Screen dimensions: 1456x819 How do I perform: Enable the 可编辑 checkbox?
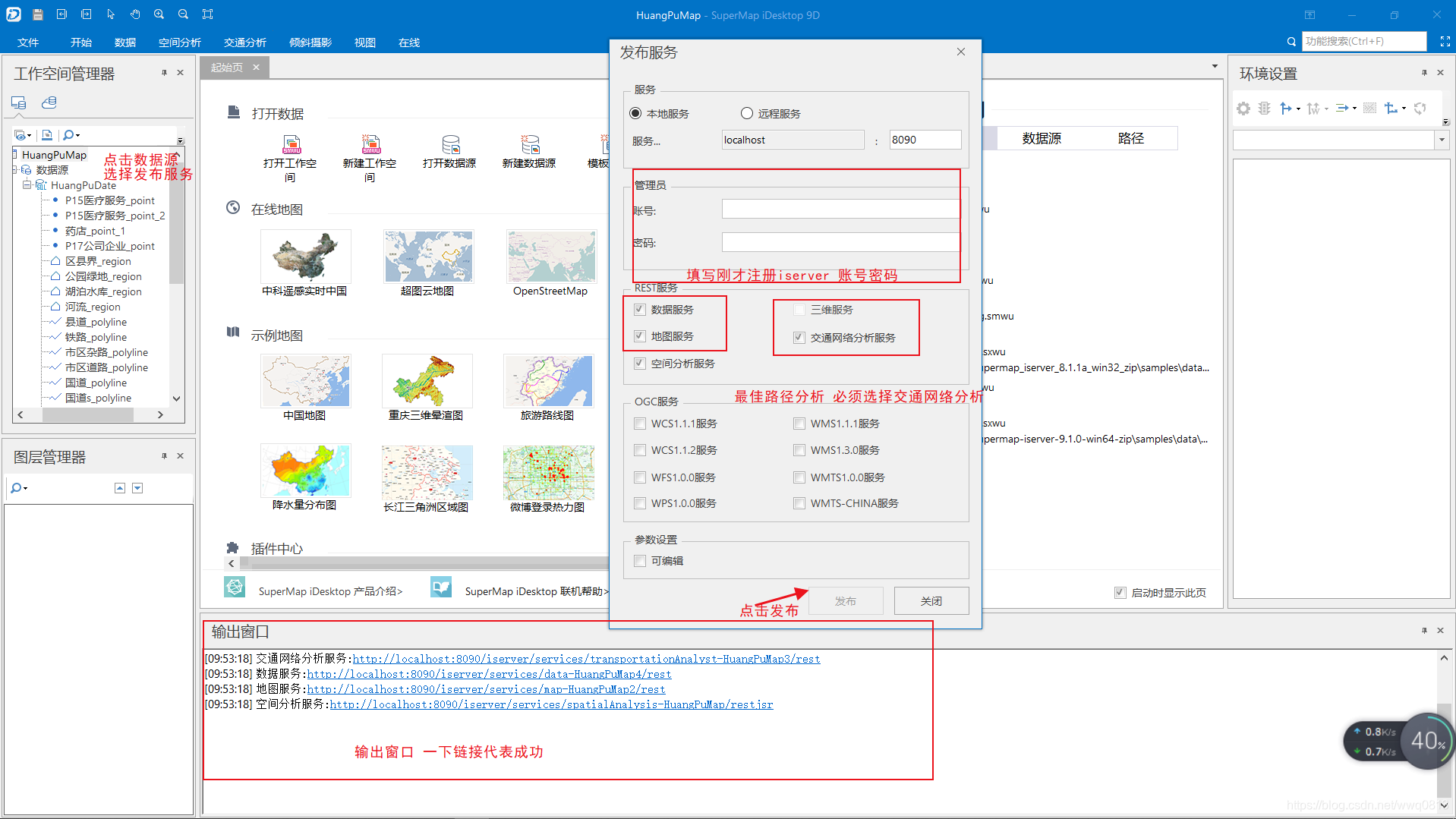point(640,561)
